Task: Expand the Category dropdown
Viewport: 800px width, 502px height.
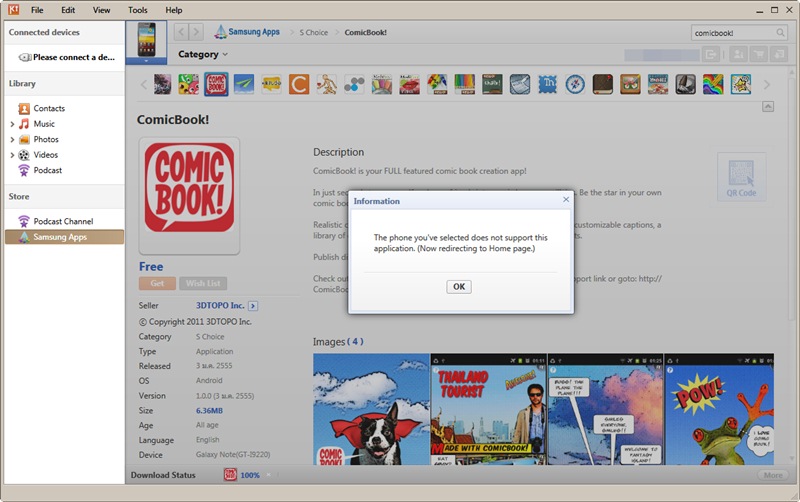Action: (203, 54)
